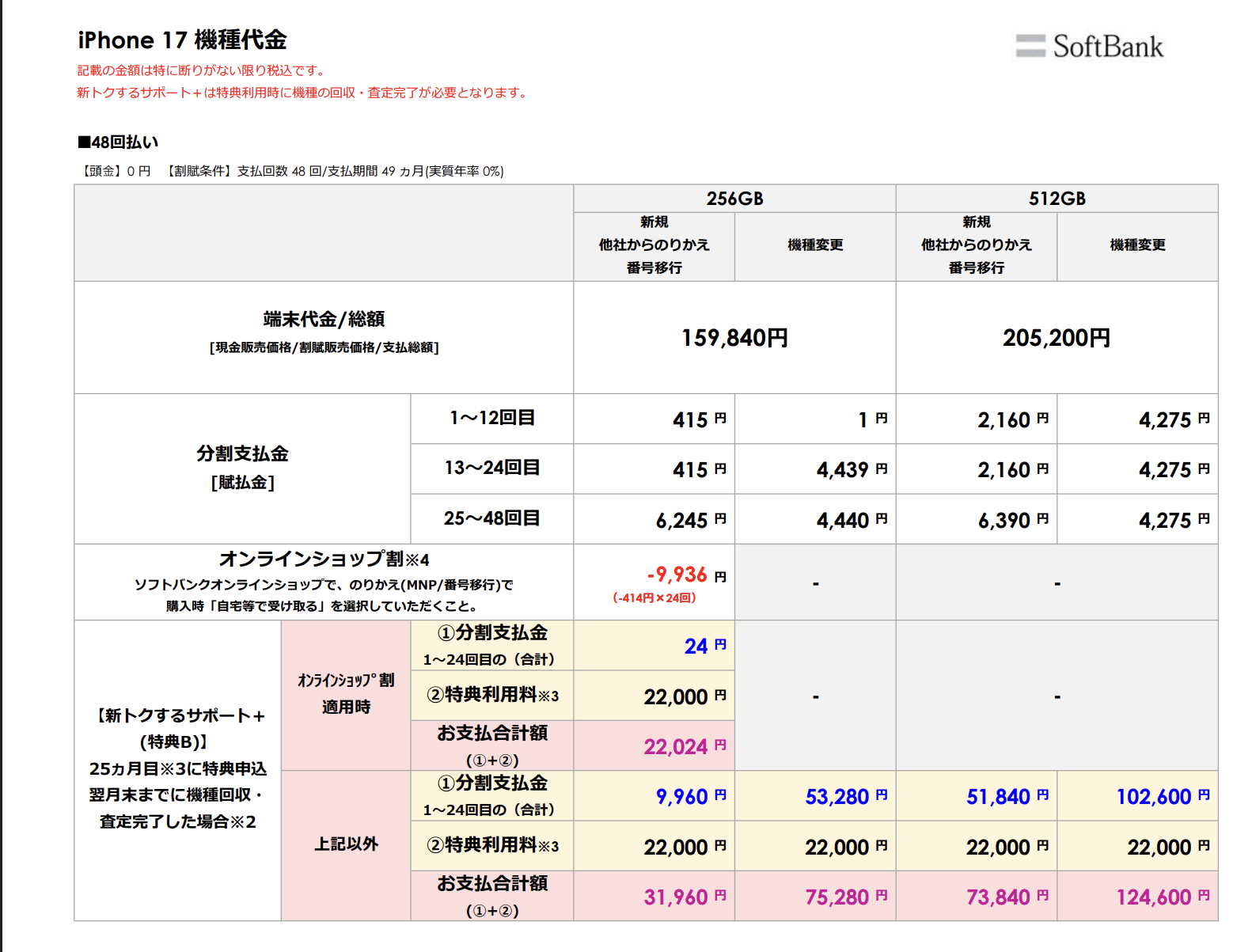This screenshot has height=952, width=1252.
Task: Select the オンラインショップ割※4 heading
Action: [324, 559]
